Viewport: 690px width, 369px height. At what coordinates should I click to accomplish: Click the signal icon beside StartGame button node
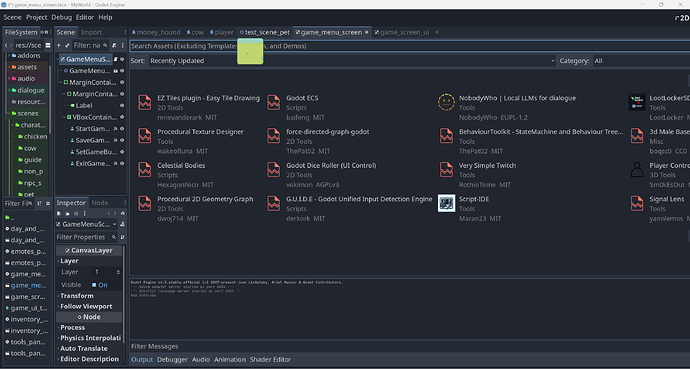(116, 129)
